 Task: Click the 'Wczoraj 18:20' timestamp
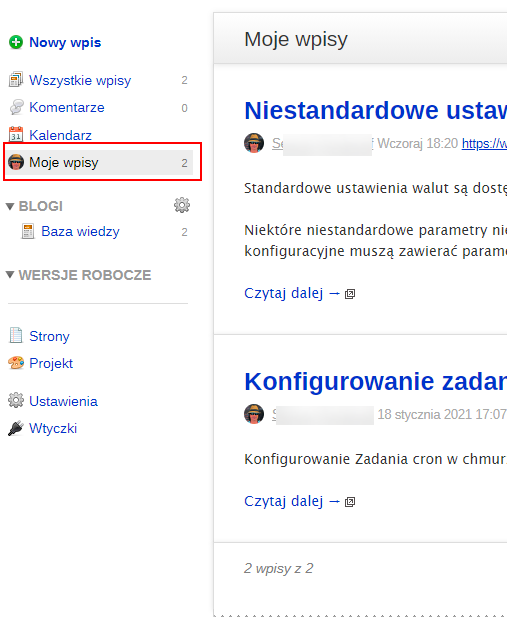[x=418, y=144]
